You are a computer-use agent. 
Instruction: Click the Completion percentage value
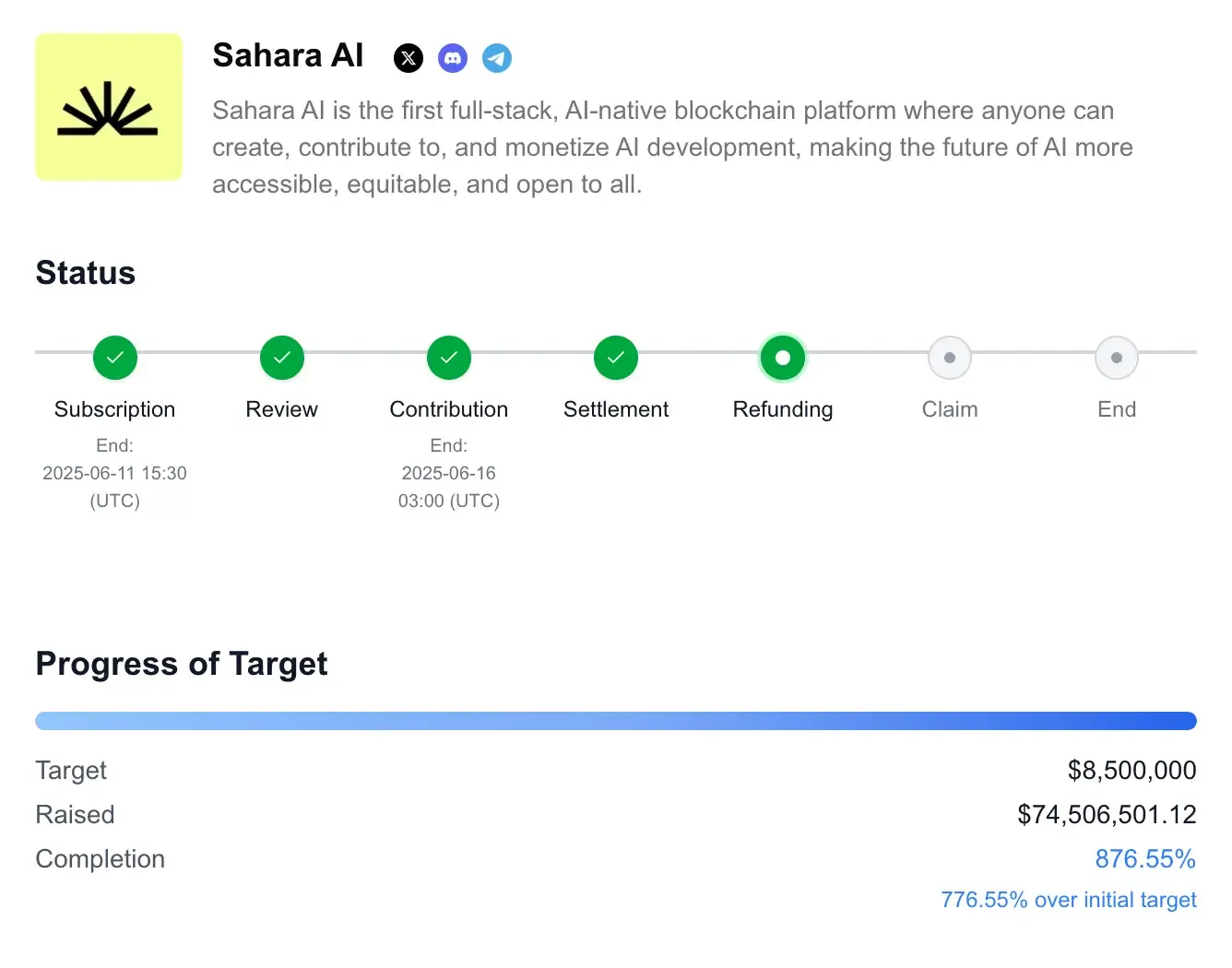coord(1145,858)
